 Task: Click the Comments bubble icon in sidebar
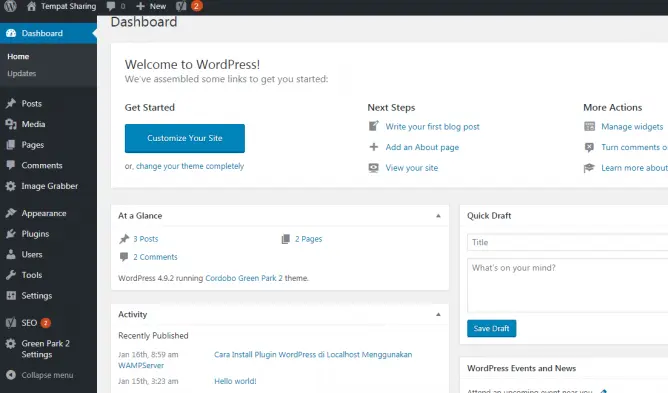(x=11, y=165)
